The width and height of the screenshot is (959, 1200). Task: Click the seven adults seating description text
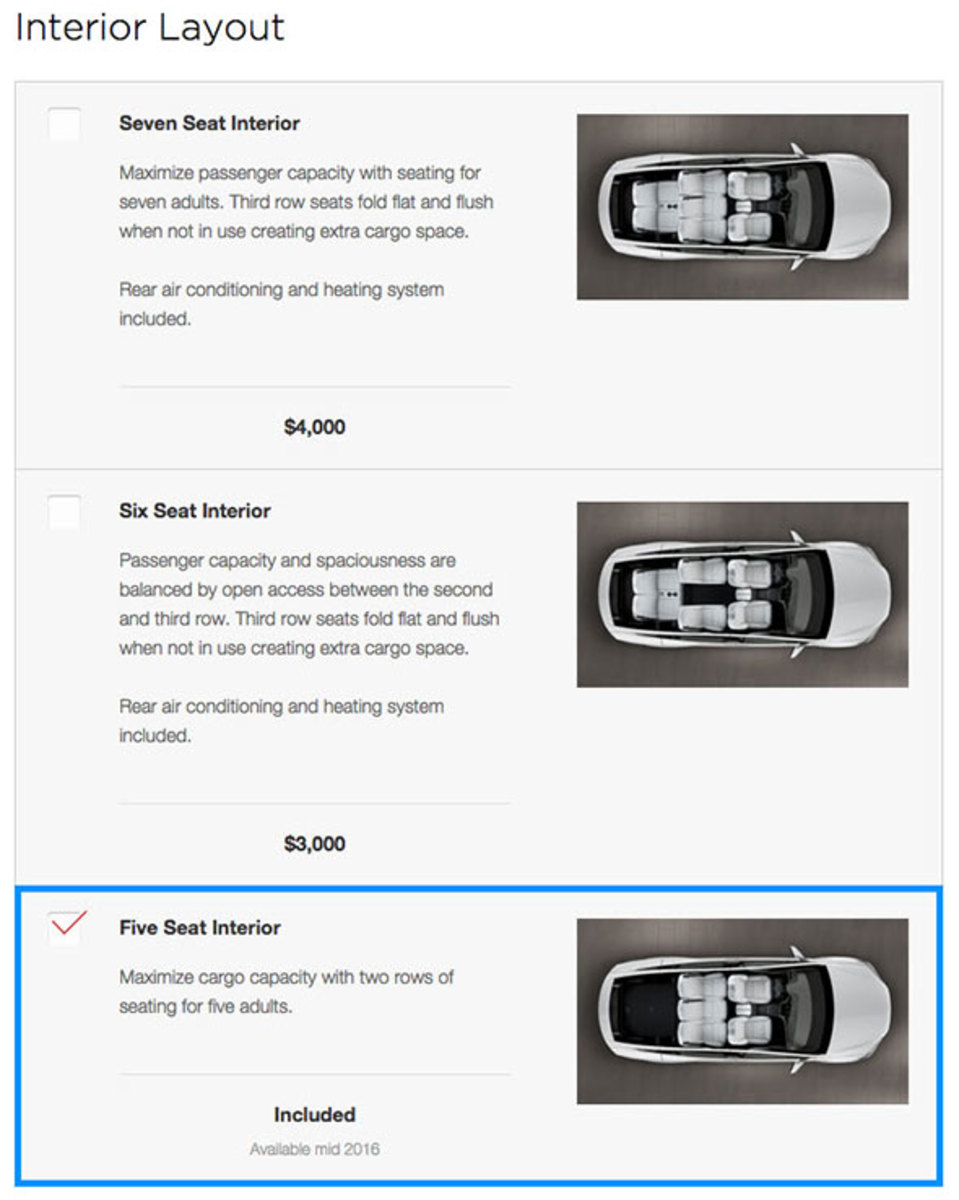(x=305, y=202)
